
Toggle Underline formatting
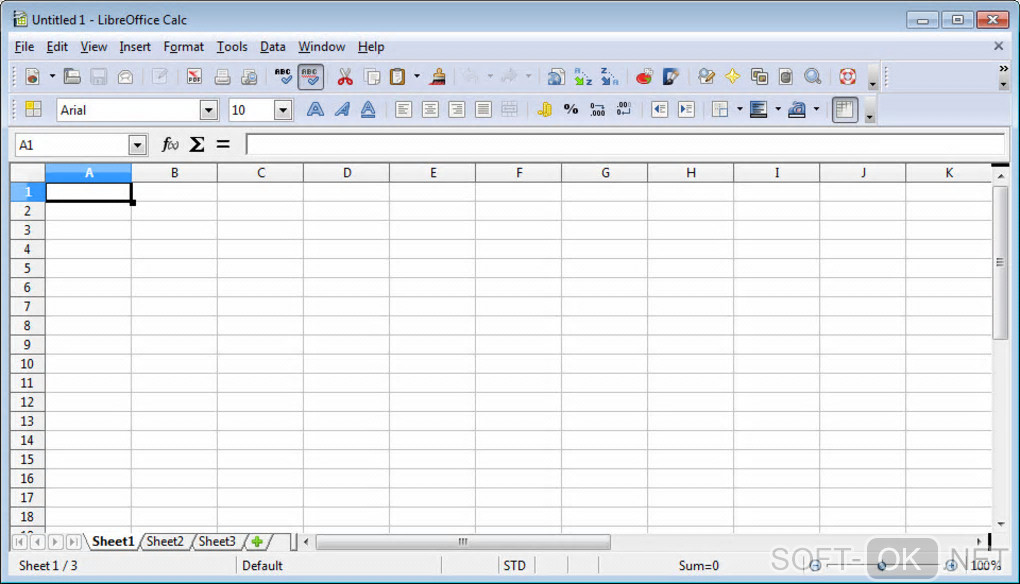pyautogui.click(x=368, y=109)
